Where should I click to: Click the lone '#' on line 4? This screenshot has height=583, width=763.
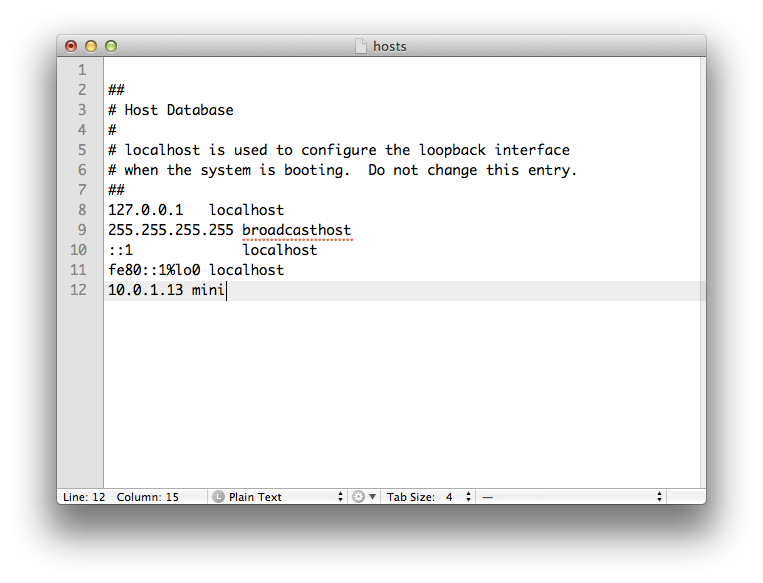(x=112, y=130)
